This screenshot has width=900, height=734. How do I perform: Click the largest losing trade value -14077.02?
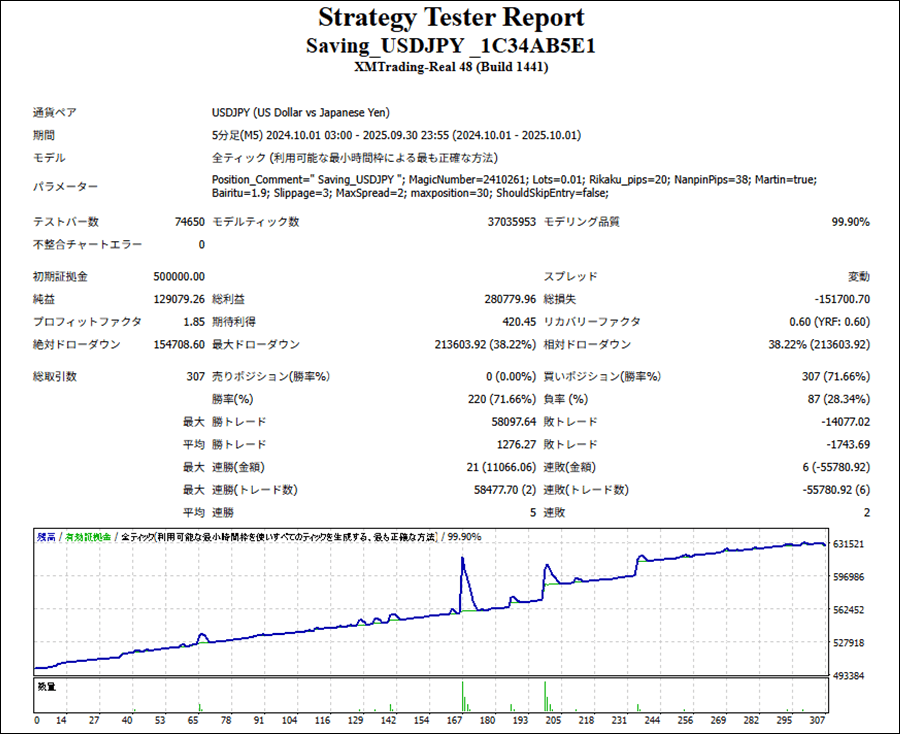click(x=839, y=422)
